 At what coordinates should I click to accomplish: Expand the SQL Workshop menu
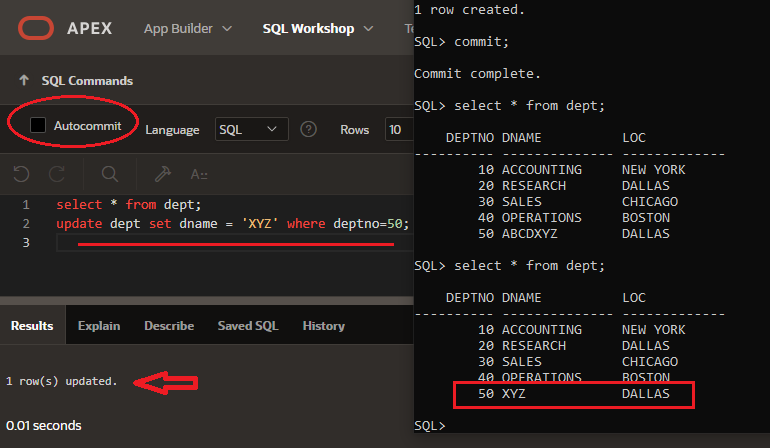(317, 29)
